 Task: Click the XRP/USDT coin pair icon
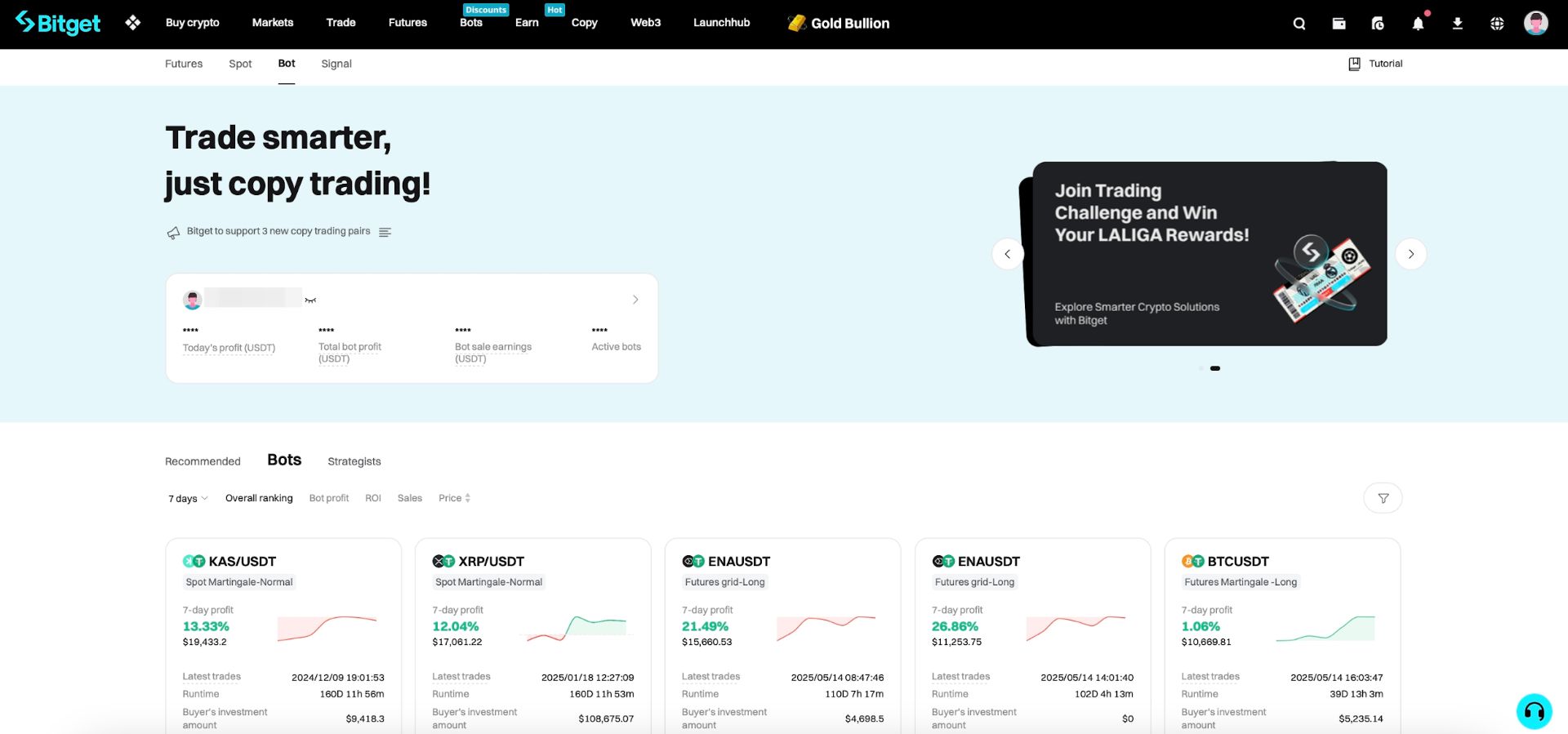(x=443, y=561)
